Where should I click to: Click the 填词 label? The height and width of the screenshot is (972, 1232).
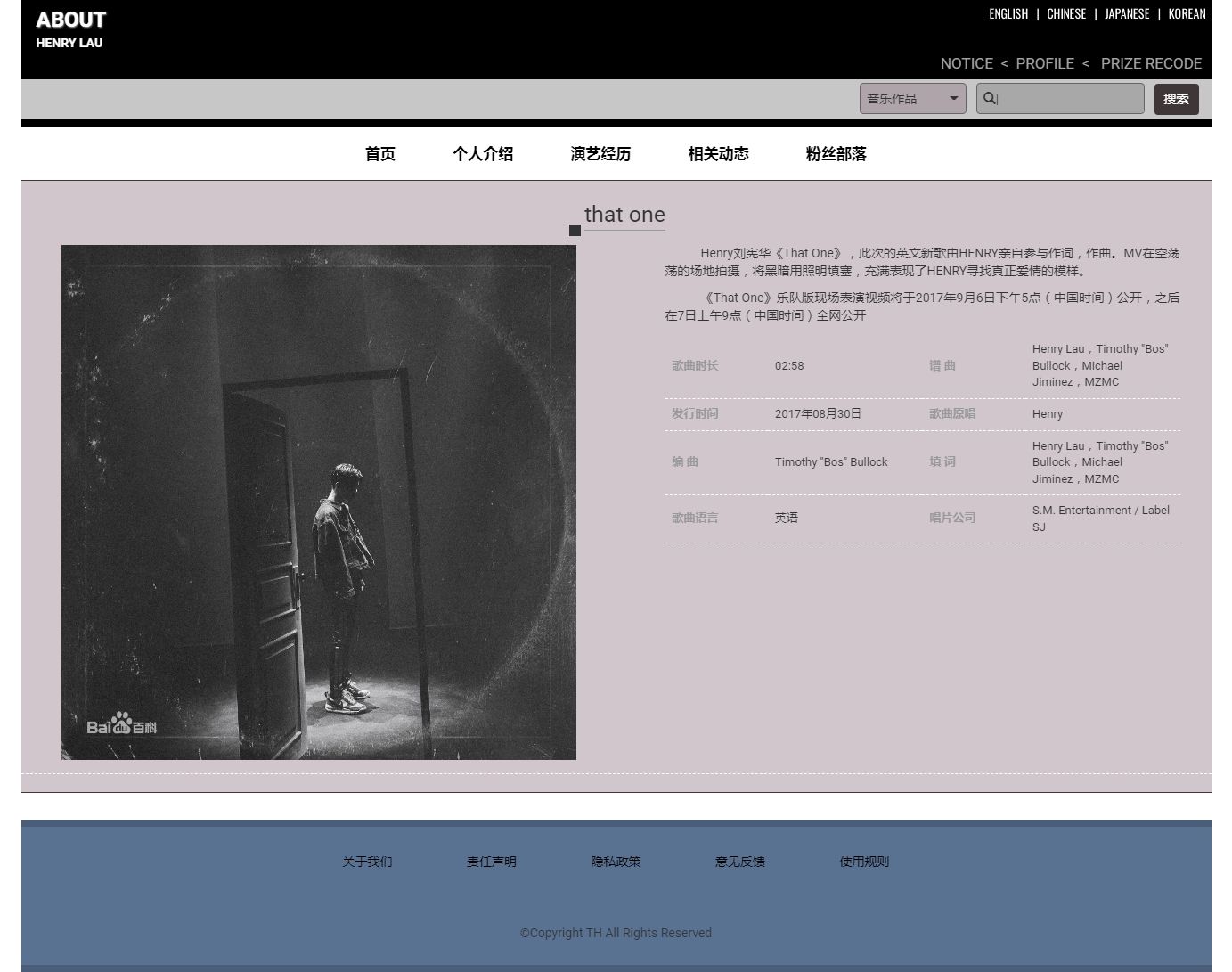coord(942,462)
